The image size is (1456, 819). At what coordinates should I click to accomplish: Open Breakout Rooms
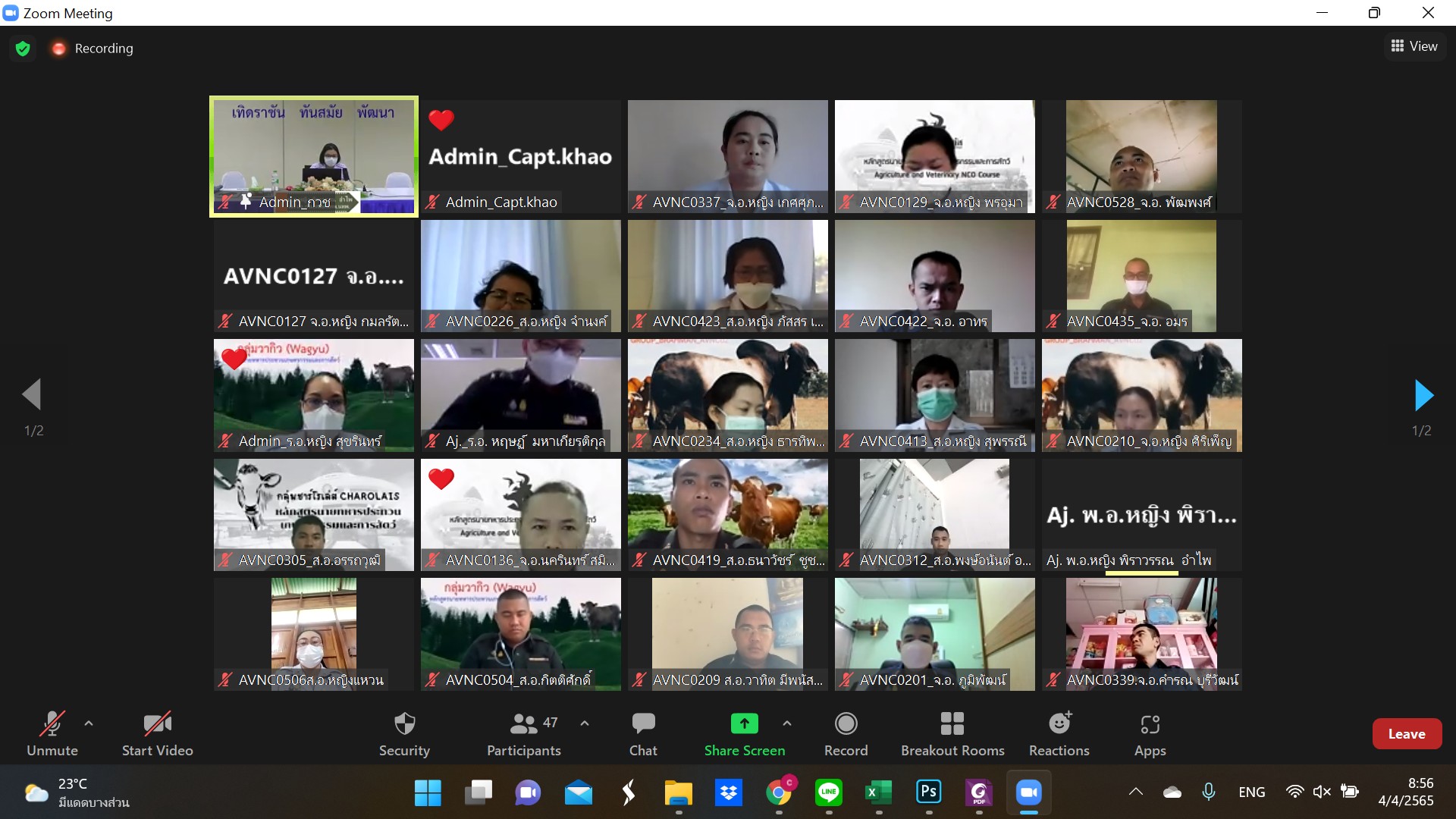click(952, 733)
